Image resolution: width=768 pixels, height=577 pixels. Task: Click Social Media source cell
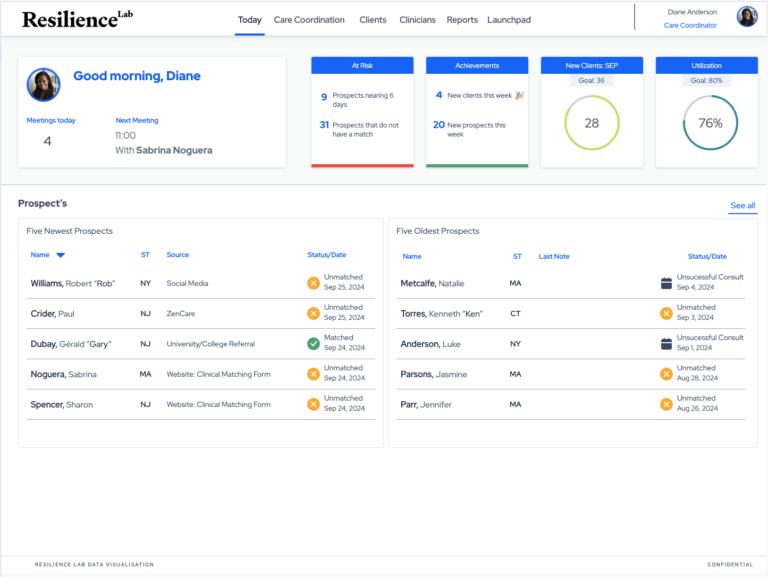coord(187,283)
